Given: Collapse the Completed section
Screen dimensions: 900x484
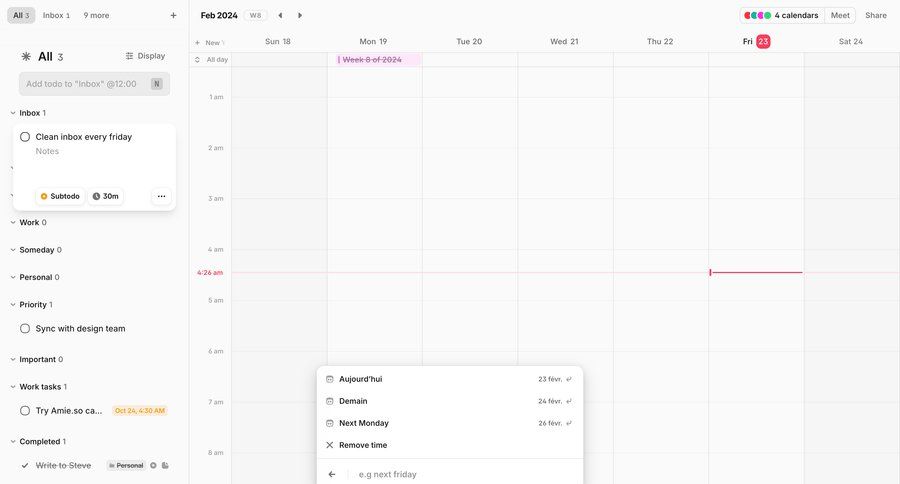Looking at the screenshot, I should (13, 442).
